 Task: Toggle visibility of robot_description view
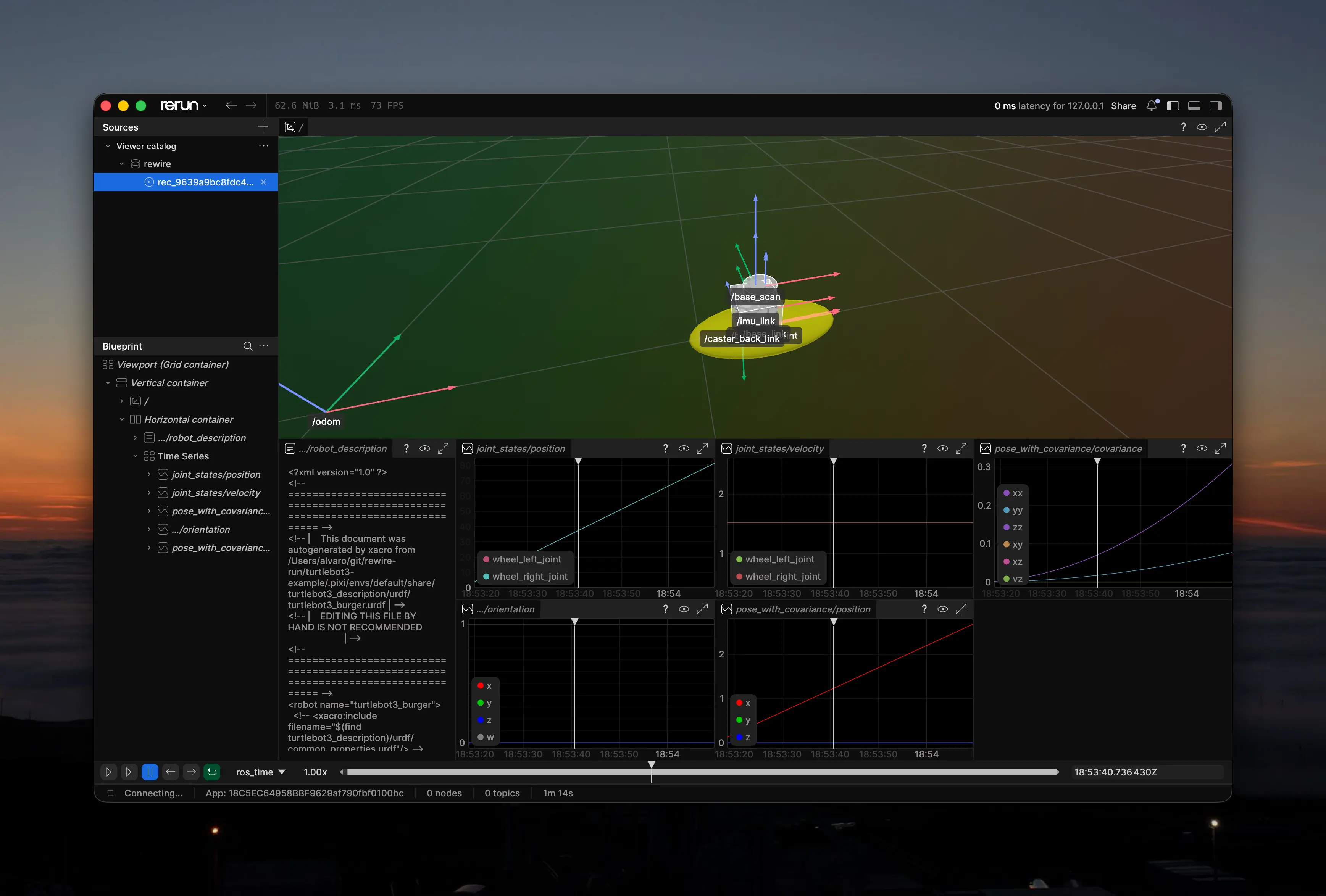(424, 448)
